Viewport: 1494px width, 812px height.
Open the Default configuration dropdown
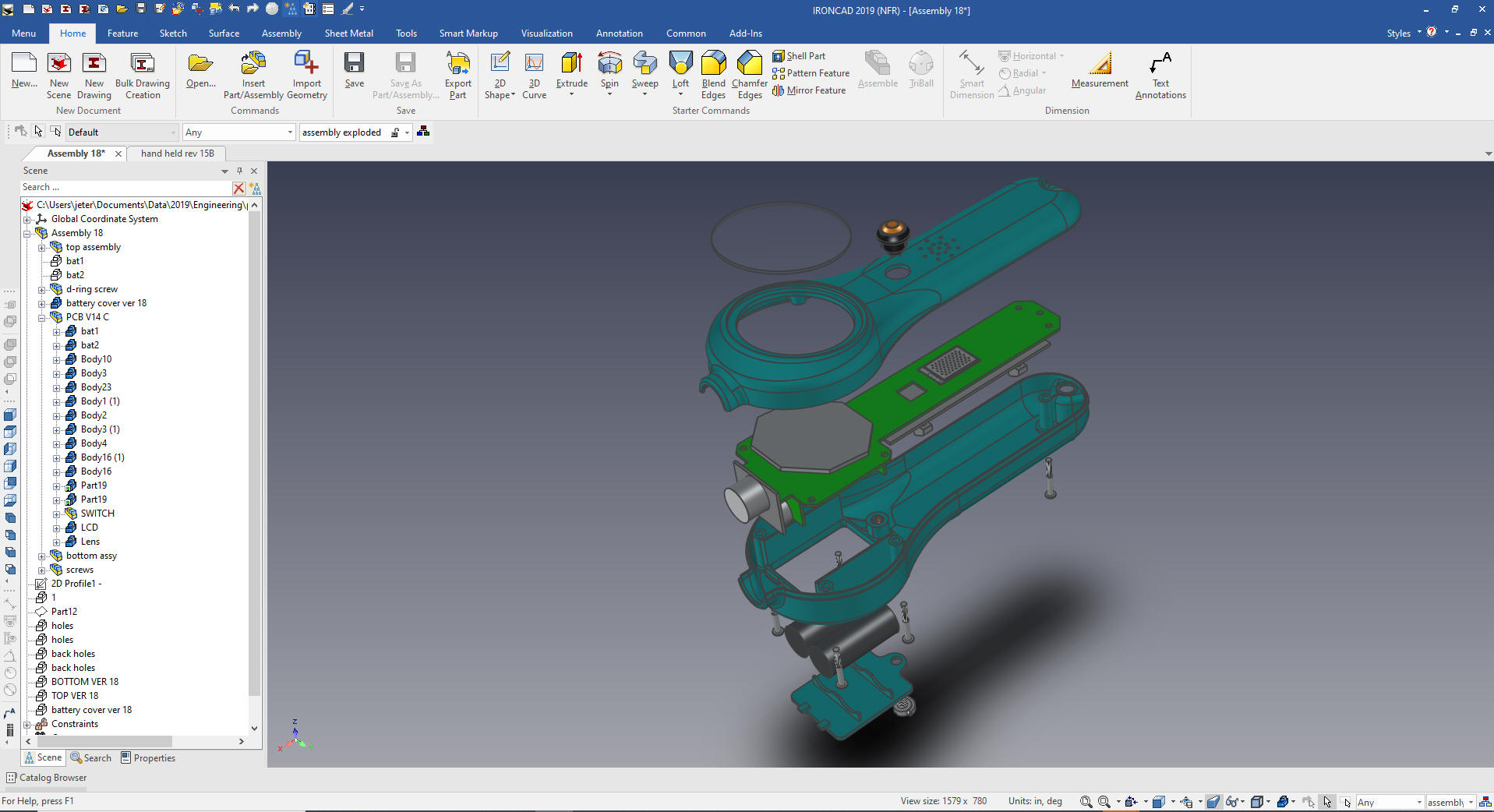[x=173, y=132]
